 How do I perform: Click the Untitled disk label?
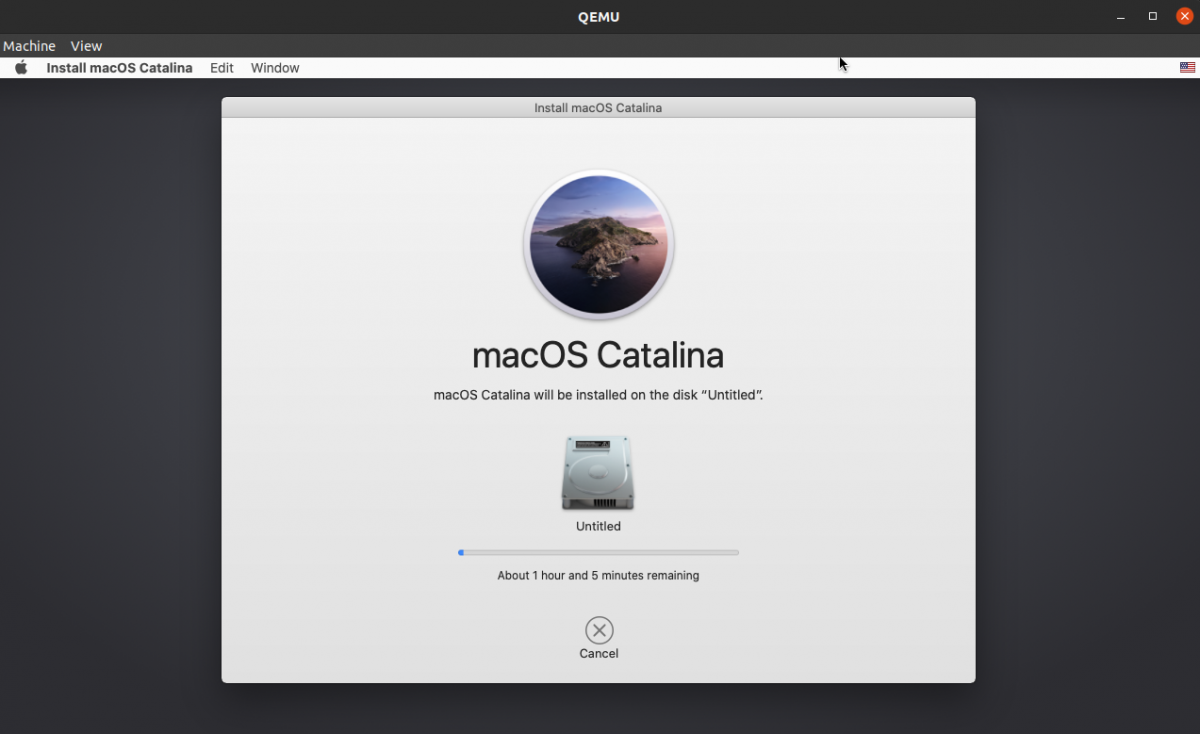point(598,526)
